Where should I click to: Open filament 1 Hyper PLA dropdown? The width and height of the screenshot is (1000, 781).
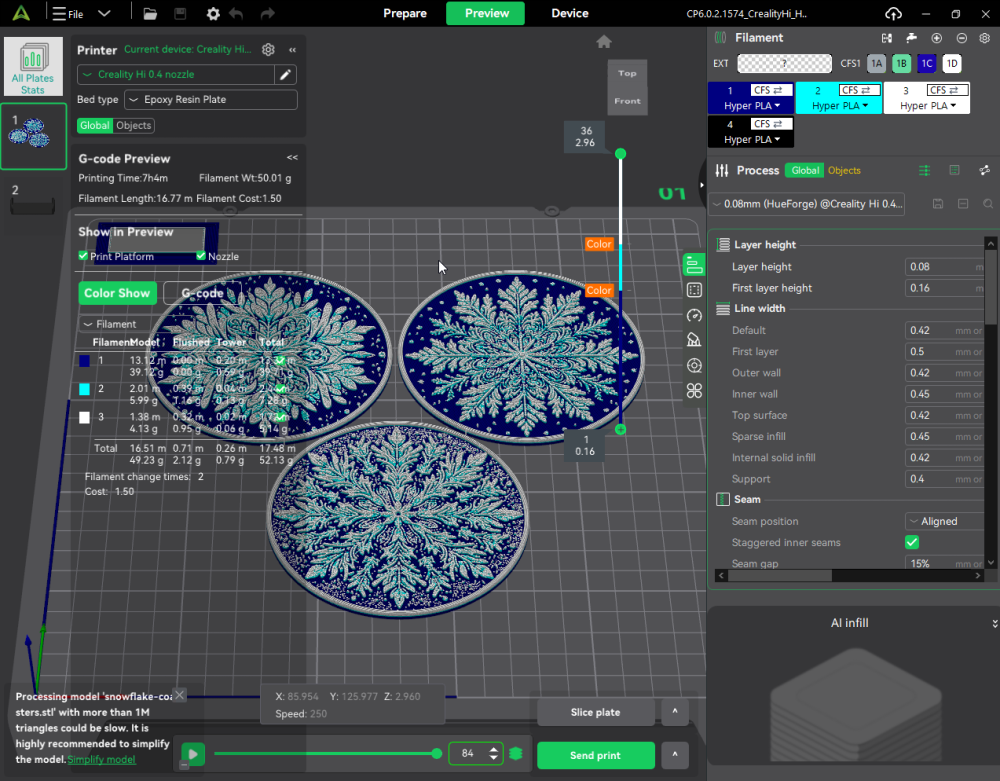point(751,106)
